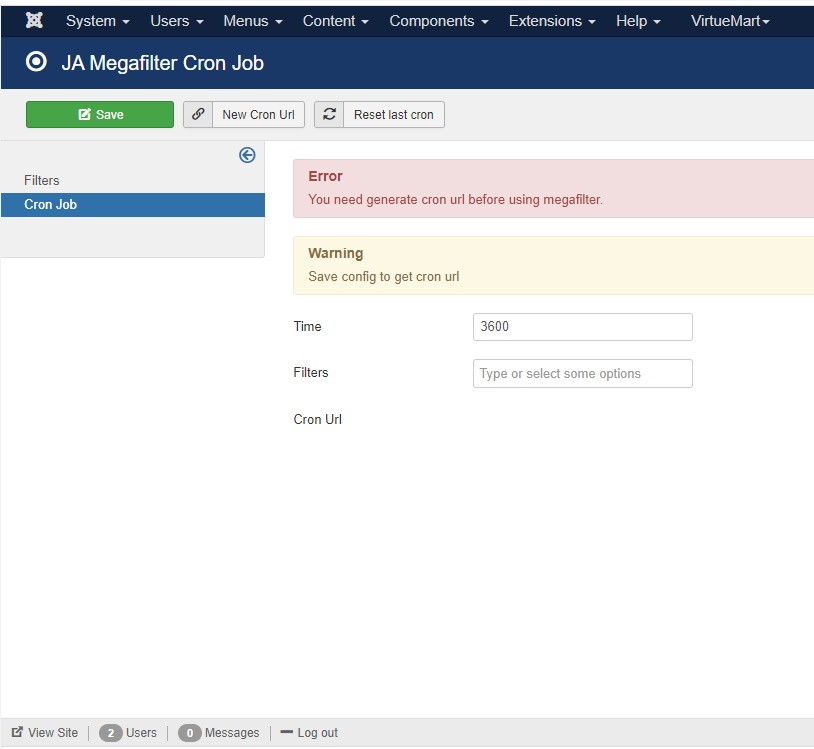Click the Error alert heading
The height and width of the screenshot is (749, 814).
click(x=325, y=176)
